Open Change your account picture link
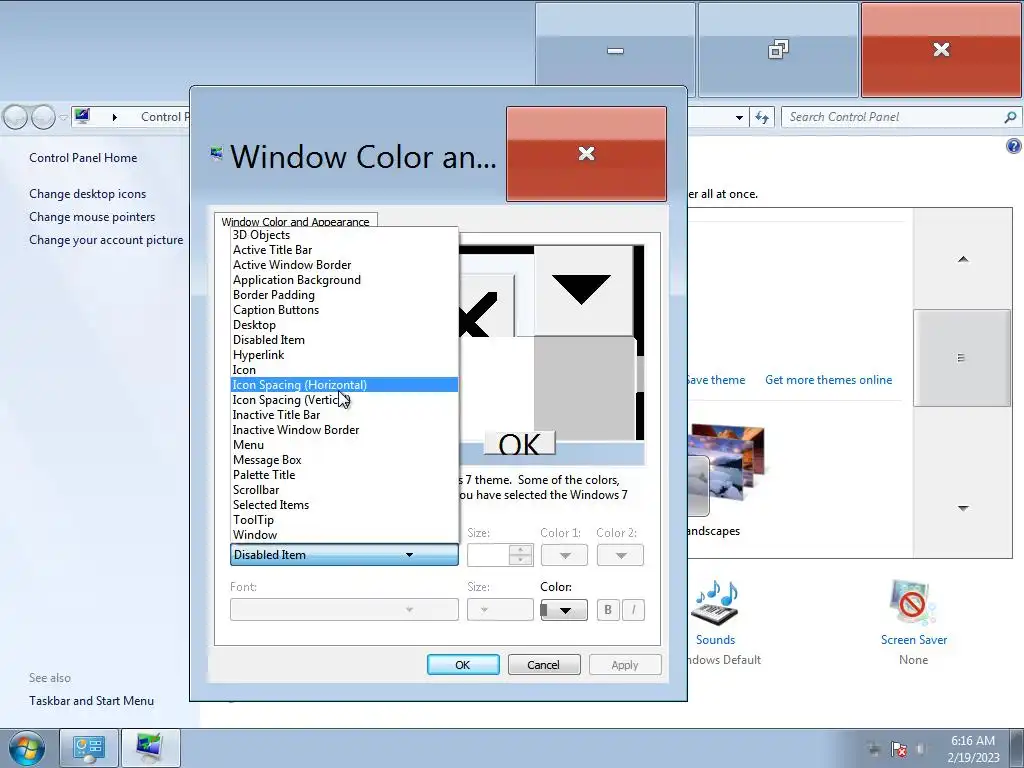 [x=106, y=240]
